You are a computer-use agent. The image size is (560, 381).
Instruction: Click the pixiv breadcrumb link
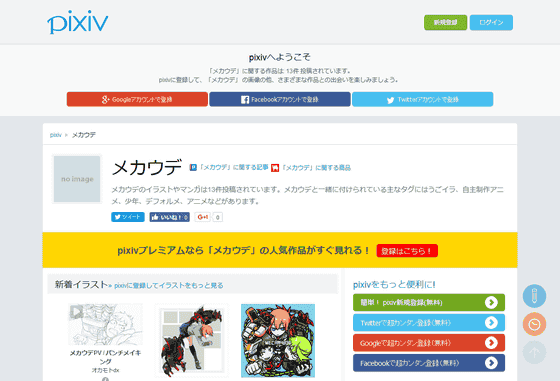[55, 135]
